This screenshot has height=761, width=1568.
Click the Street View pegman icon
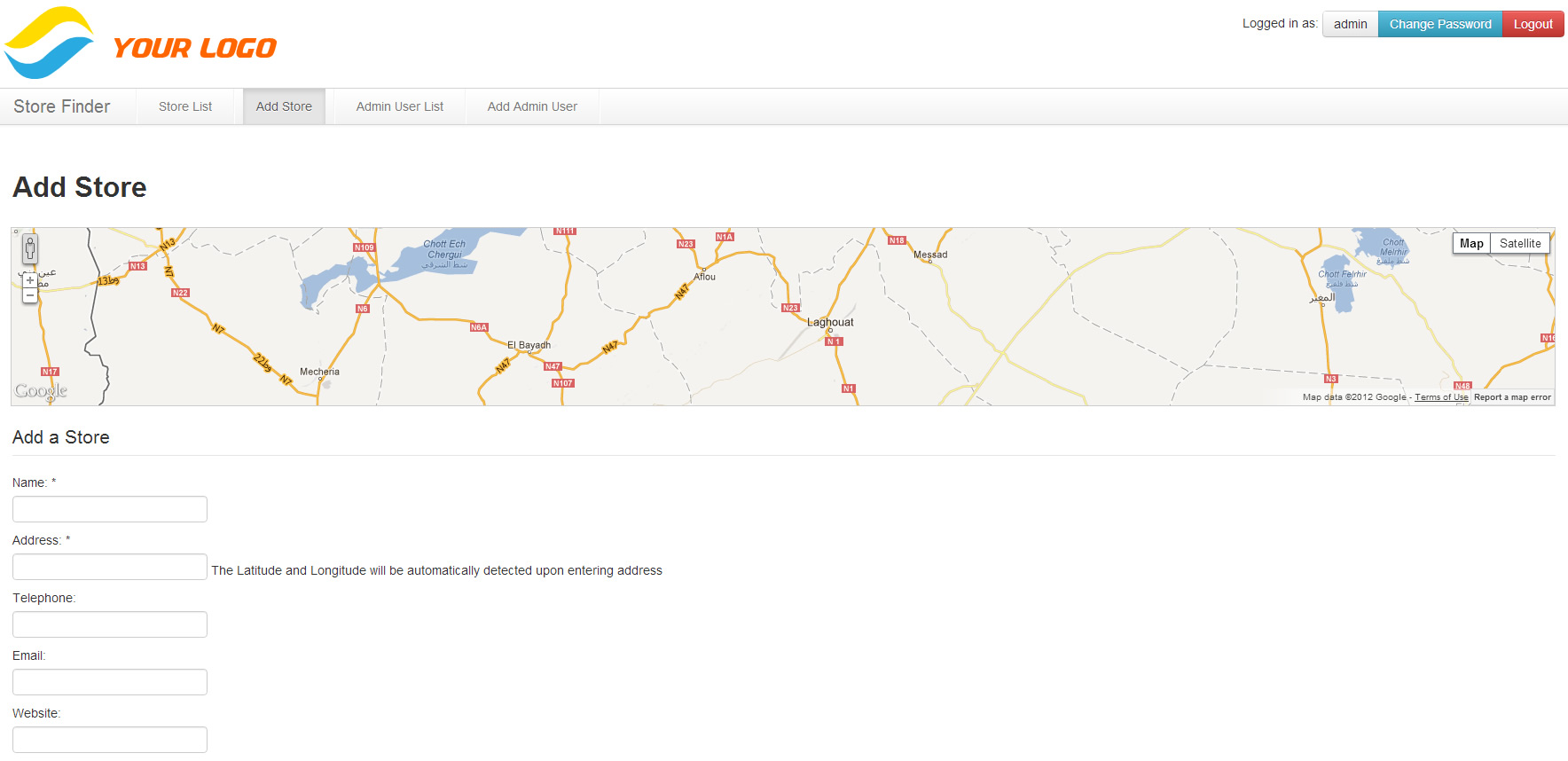tap(30, 249)
